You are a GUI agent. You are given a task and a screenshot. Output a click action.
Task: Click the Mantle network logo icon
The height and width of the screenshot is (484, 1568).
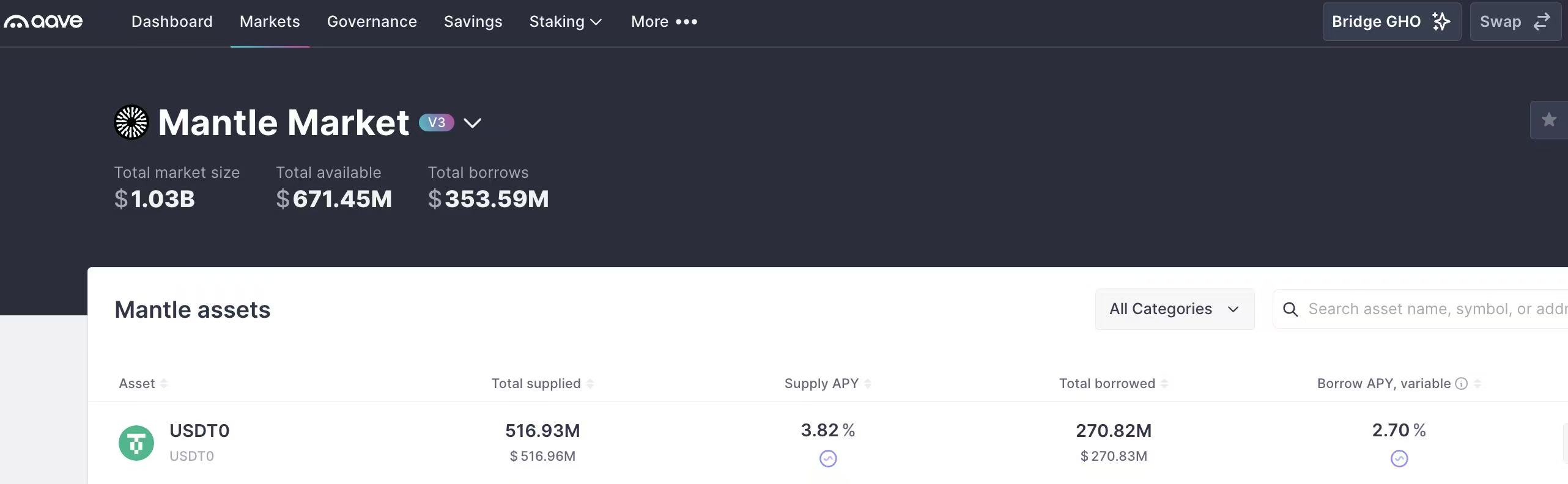pos(131,123)
